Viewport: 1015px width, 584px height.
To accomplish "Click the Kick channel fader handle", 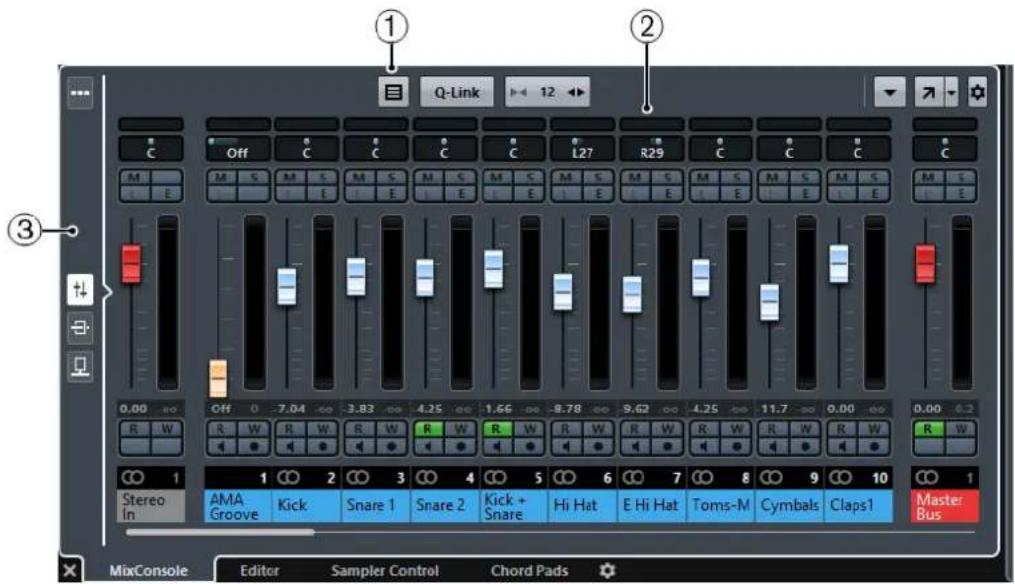I will pos(287,286).
